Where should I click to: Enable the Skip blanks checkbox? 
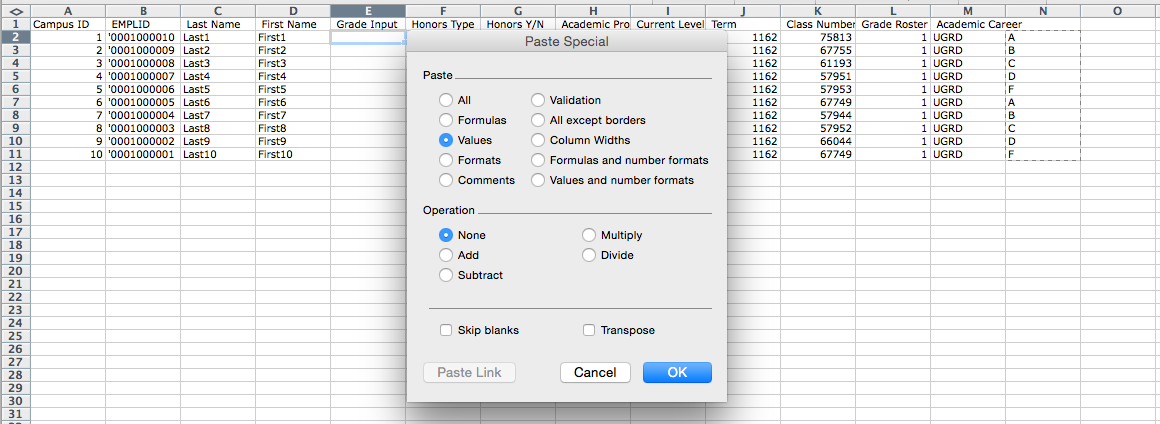tap(446, 330)
